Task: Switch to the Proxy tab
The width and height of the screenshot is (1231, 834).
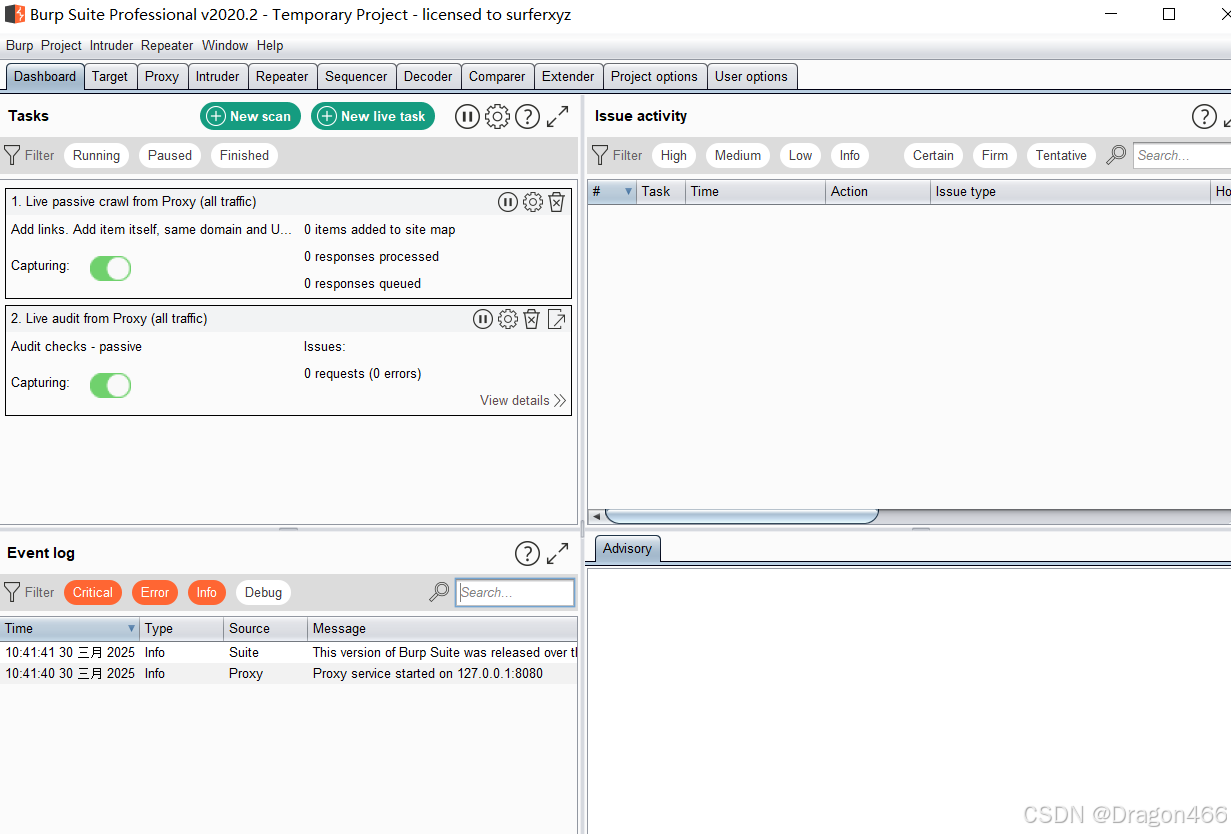Action: (x=162, y=76)
